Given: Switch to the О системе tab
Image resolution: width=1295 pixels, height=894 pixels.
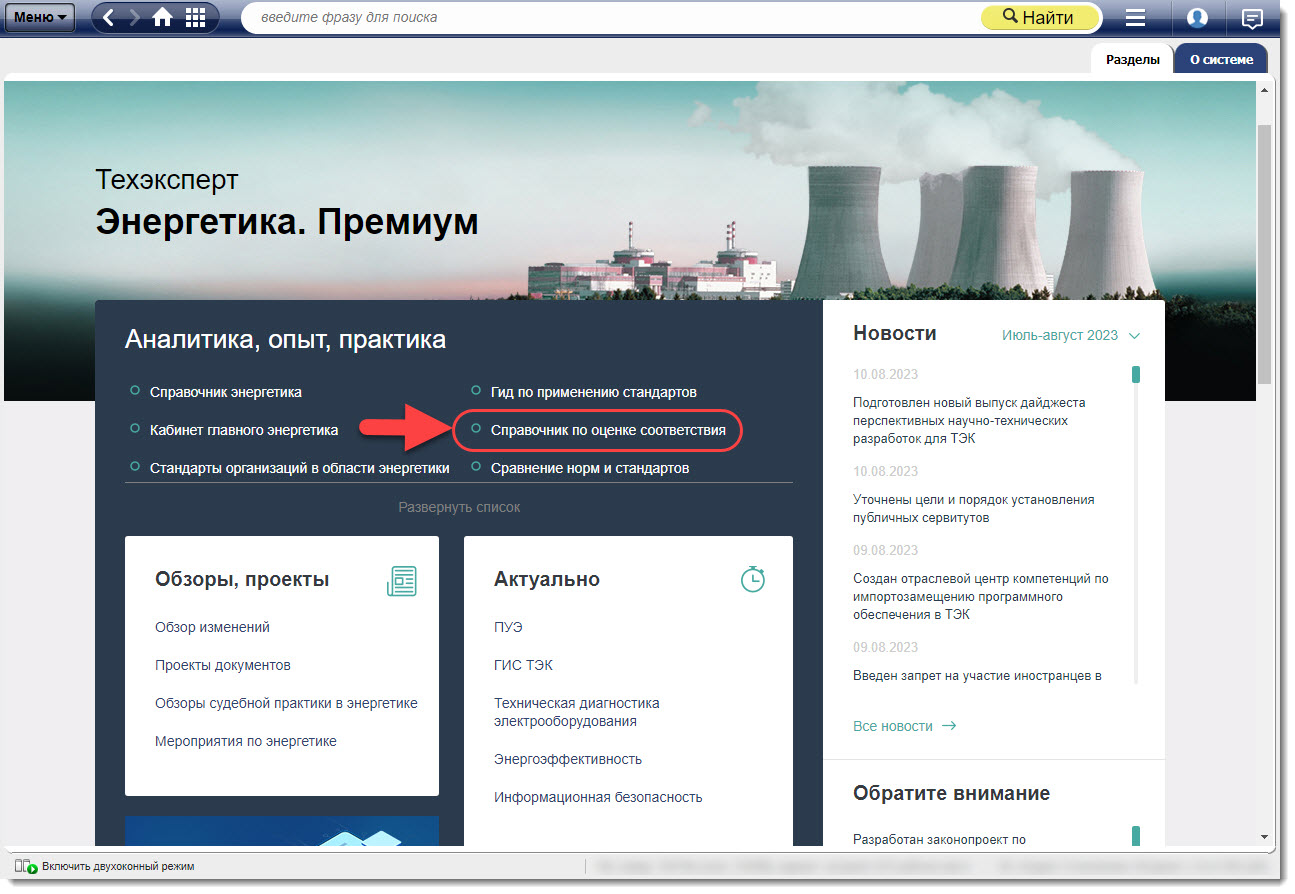Looking at the screenshot, I should [1221, 59].
